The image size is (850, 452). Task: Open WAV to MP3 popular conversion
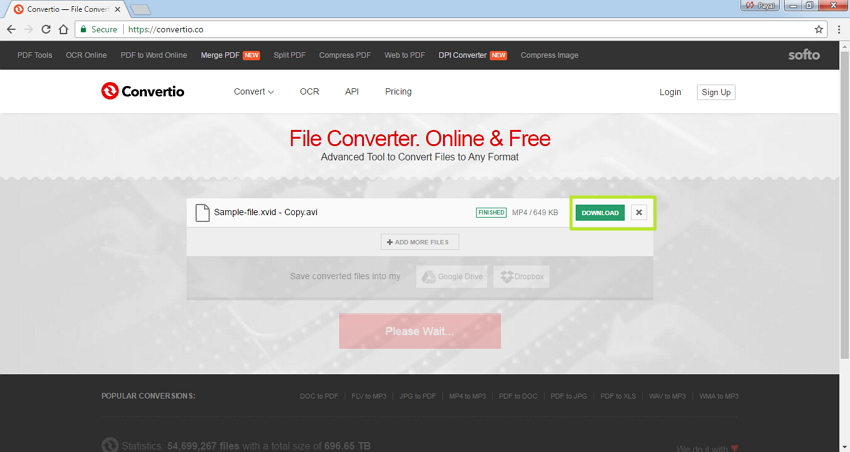pos(667,396)
